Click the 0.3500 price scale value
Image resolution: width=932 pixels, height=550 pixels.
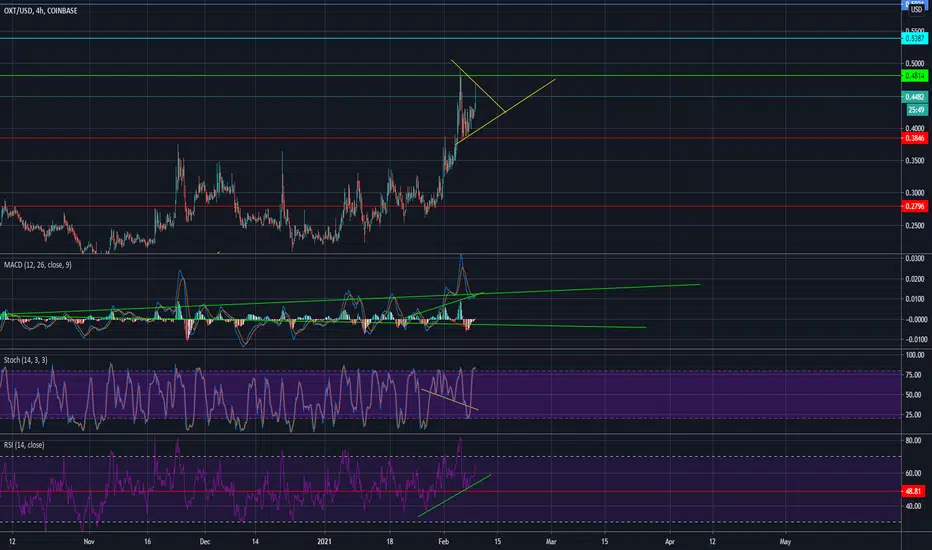[x=914, y=161]
